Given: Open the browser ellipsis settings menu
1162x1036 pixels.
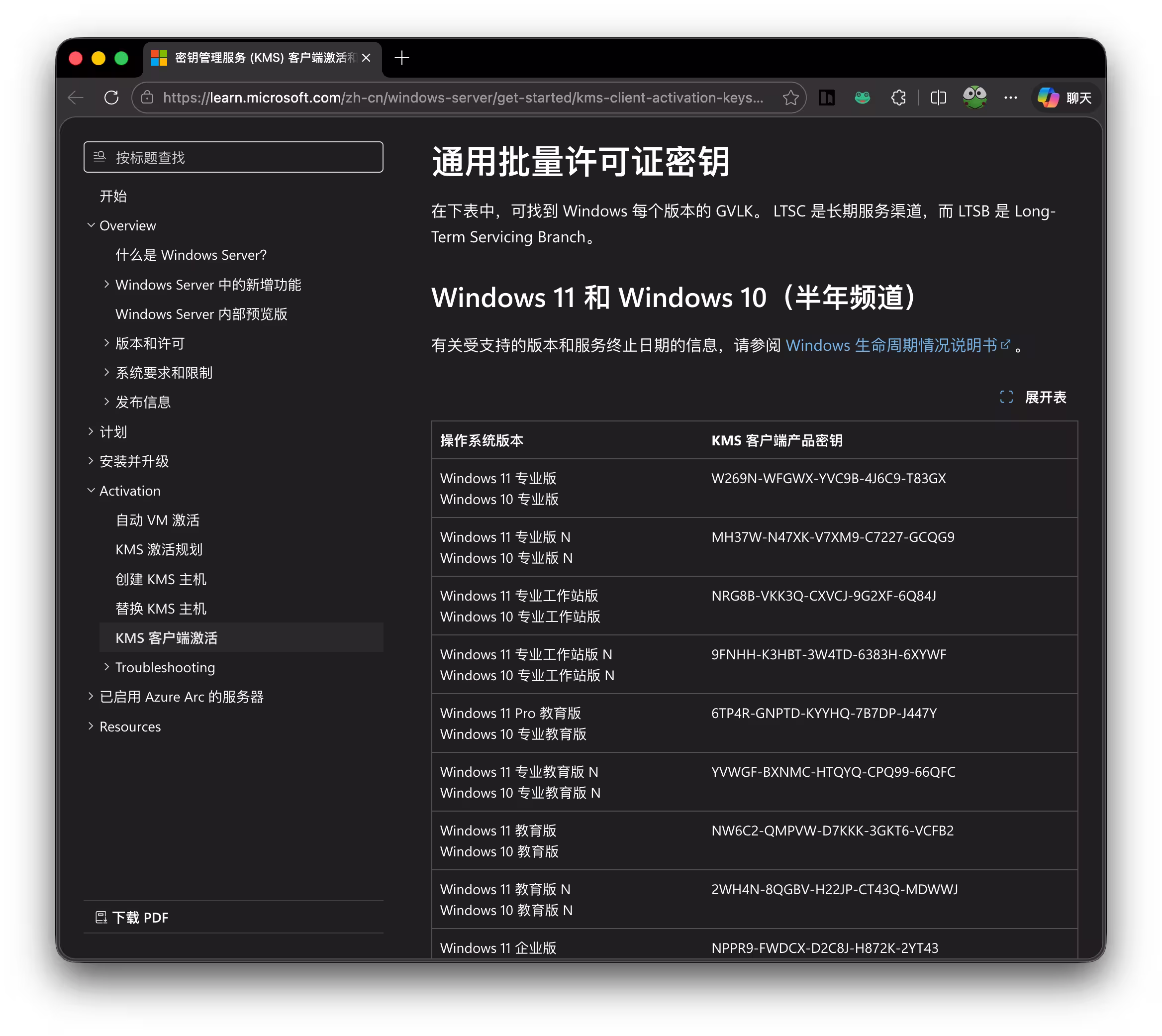Looking at the screenshot, I should pos(1010,98).
